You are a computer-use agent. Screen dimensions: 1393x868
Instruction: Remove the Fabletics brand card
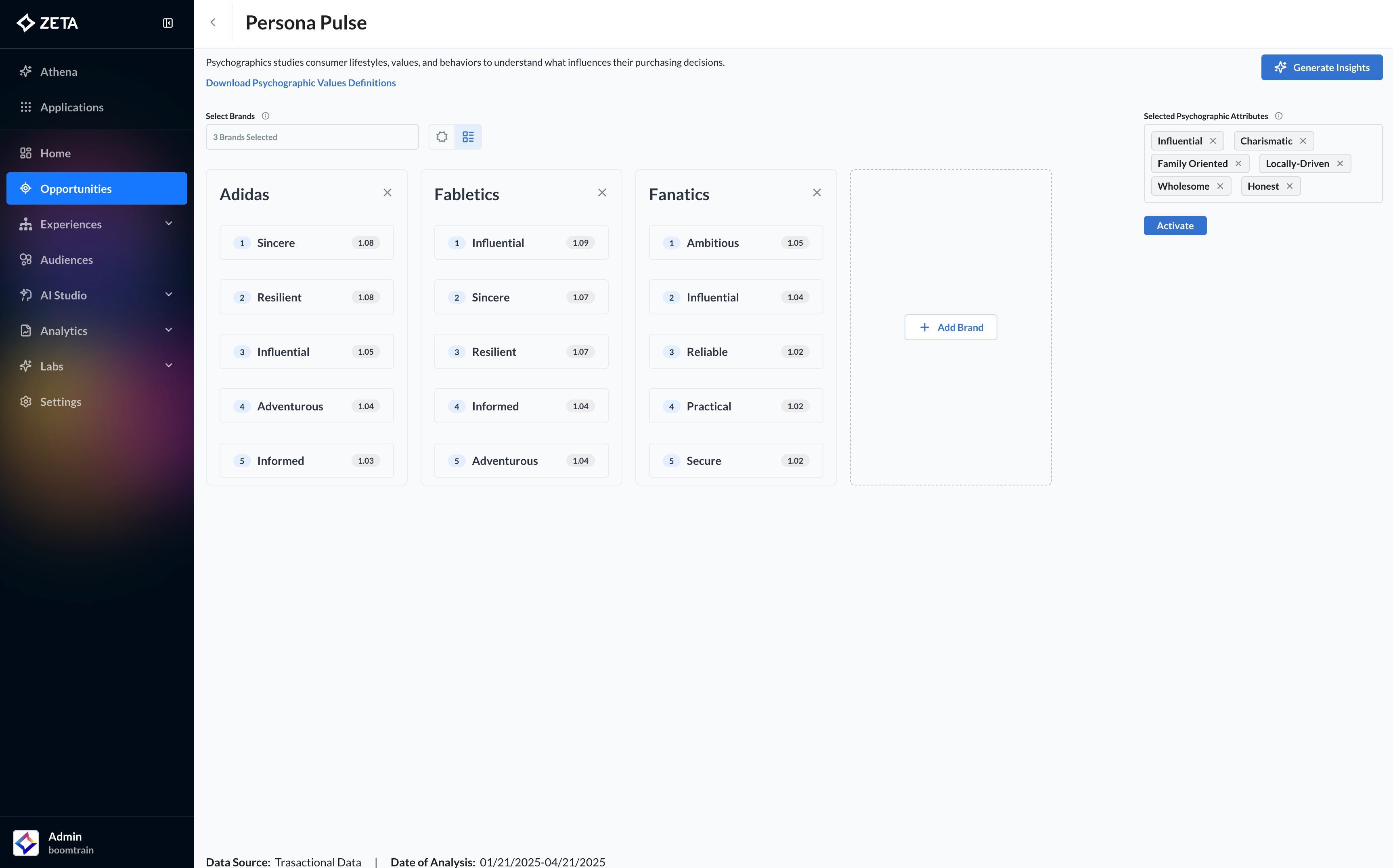tap(602, 193)
